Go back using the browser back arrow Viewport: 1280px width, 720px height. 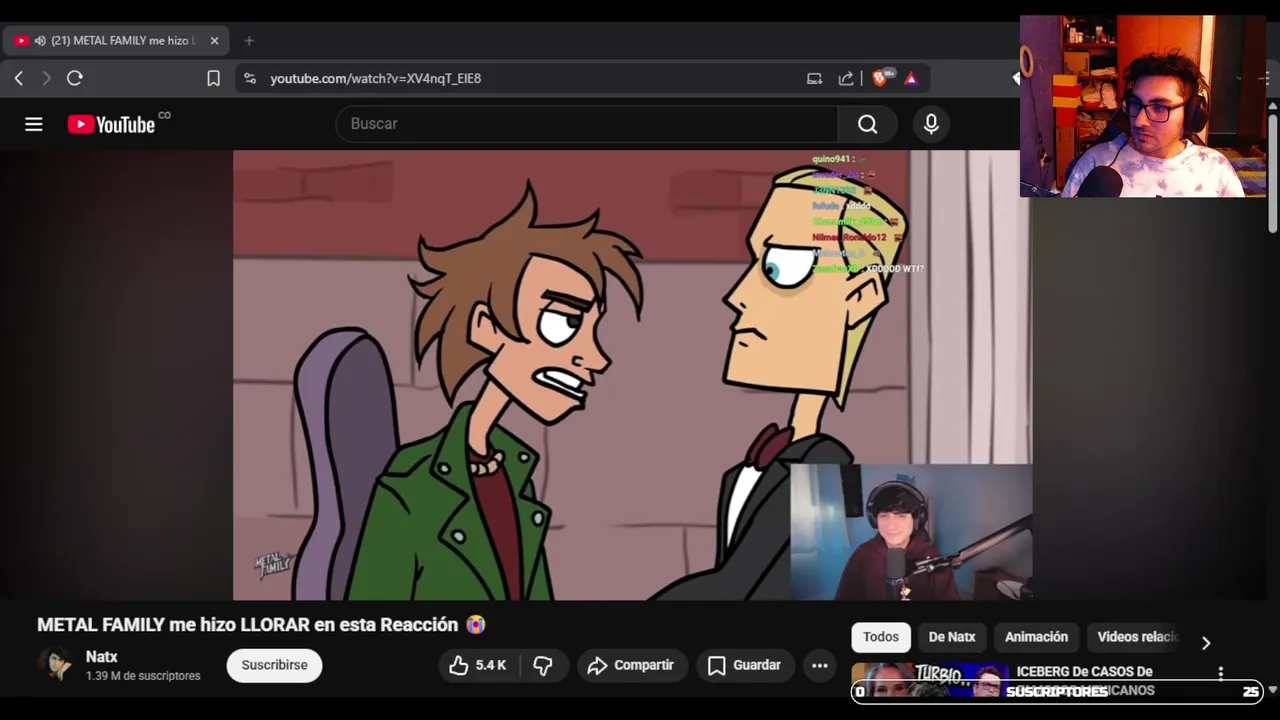[19, 78]
